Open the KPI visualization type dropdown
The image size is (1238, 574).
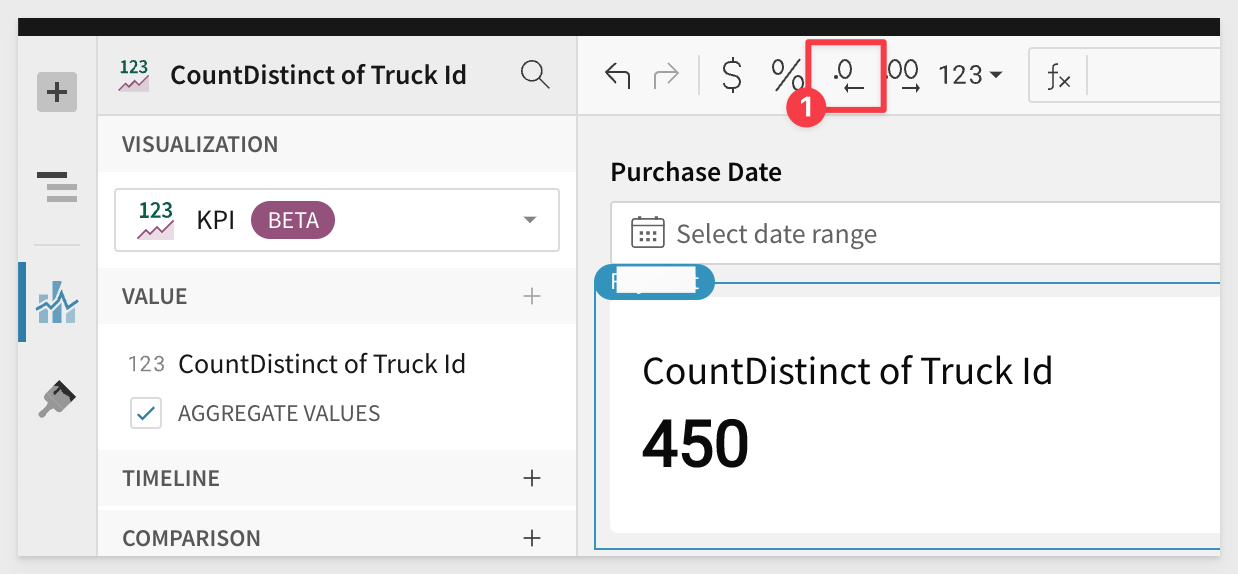coord(336,220)
